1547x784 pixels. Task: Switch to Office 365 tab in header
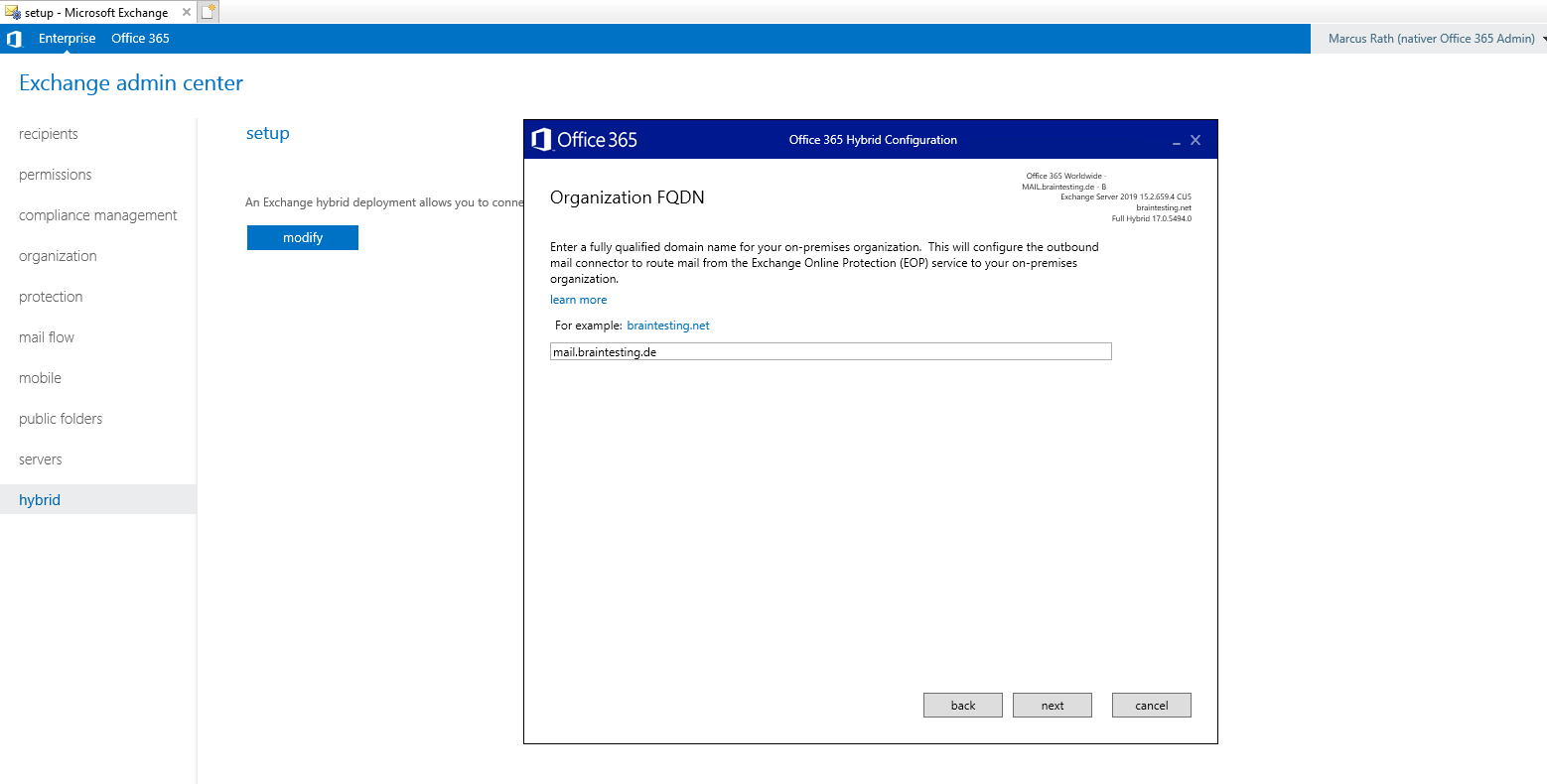coord(140,39)
